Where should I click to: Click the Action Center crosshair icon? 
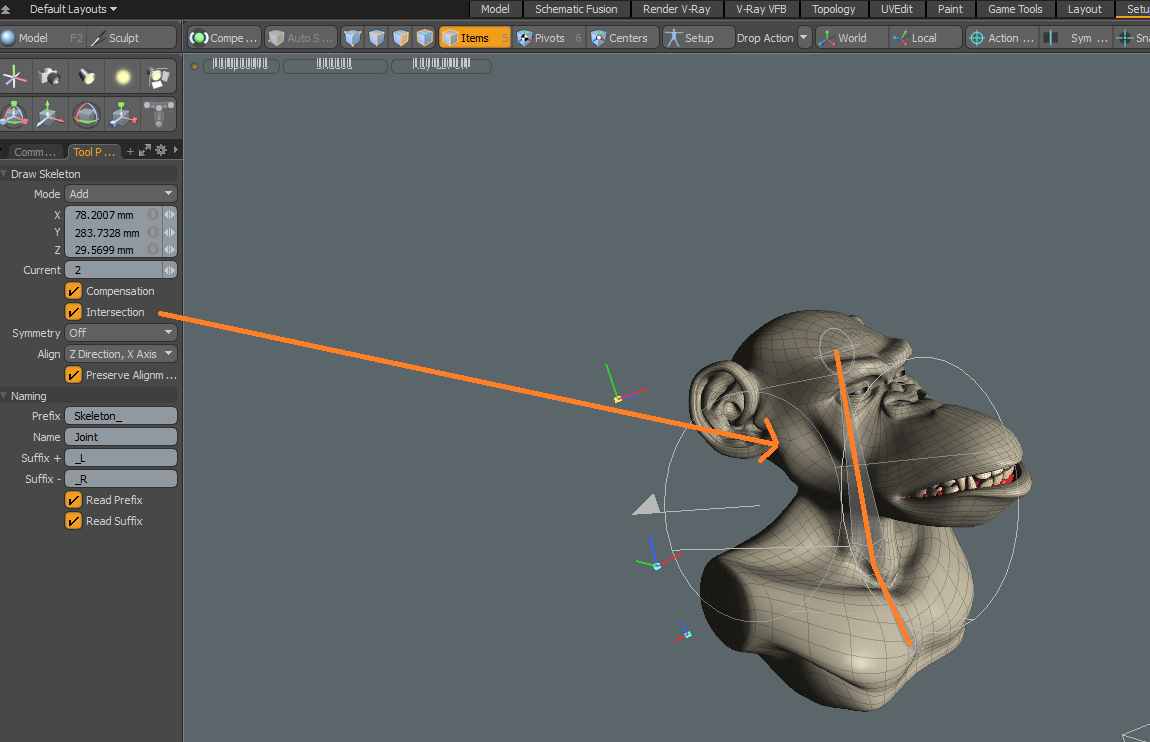tap(976, 38)
